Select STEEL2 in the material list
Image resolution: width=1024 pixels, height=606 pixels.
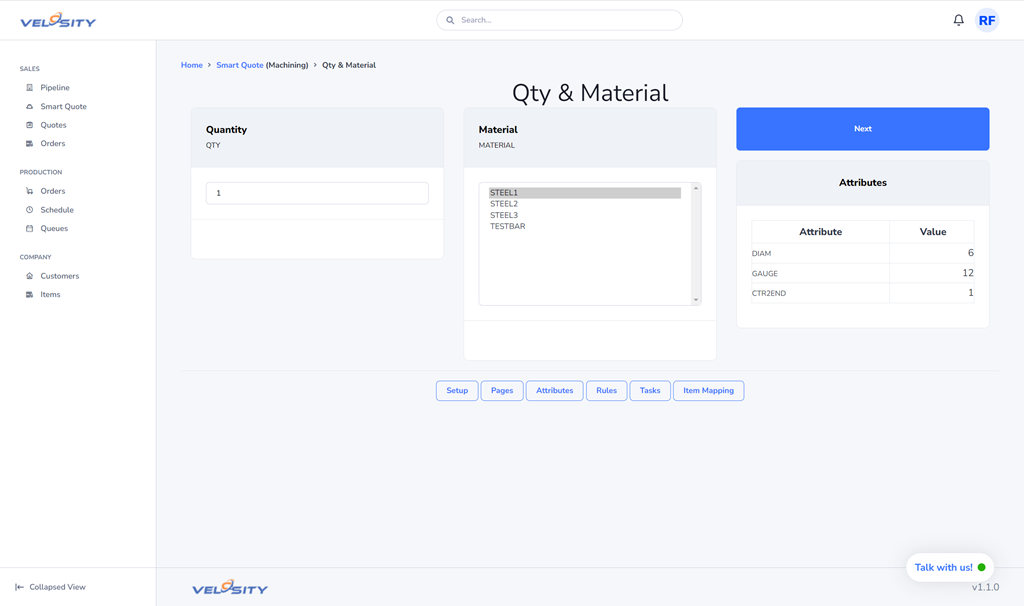pyautogui.click(x=504, y=204)
